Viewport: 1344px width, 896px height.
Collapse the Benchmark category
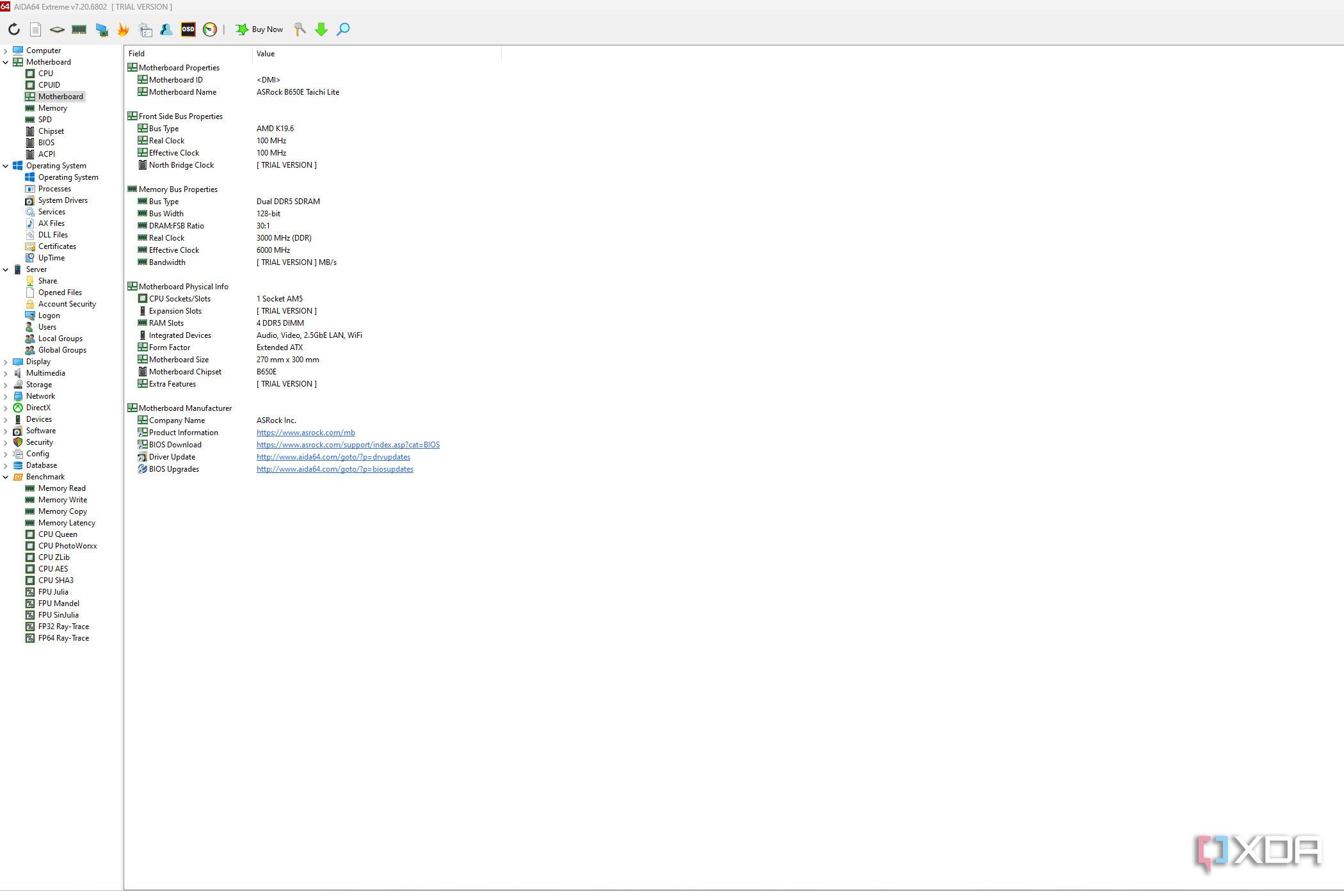pos(6,477)
